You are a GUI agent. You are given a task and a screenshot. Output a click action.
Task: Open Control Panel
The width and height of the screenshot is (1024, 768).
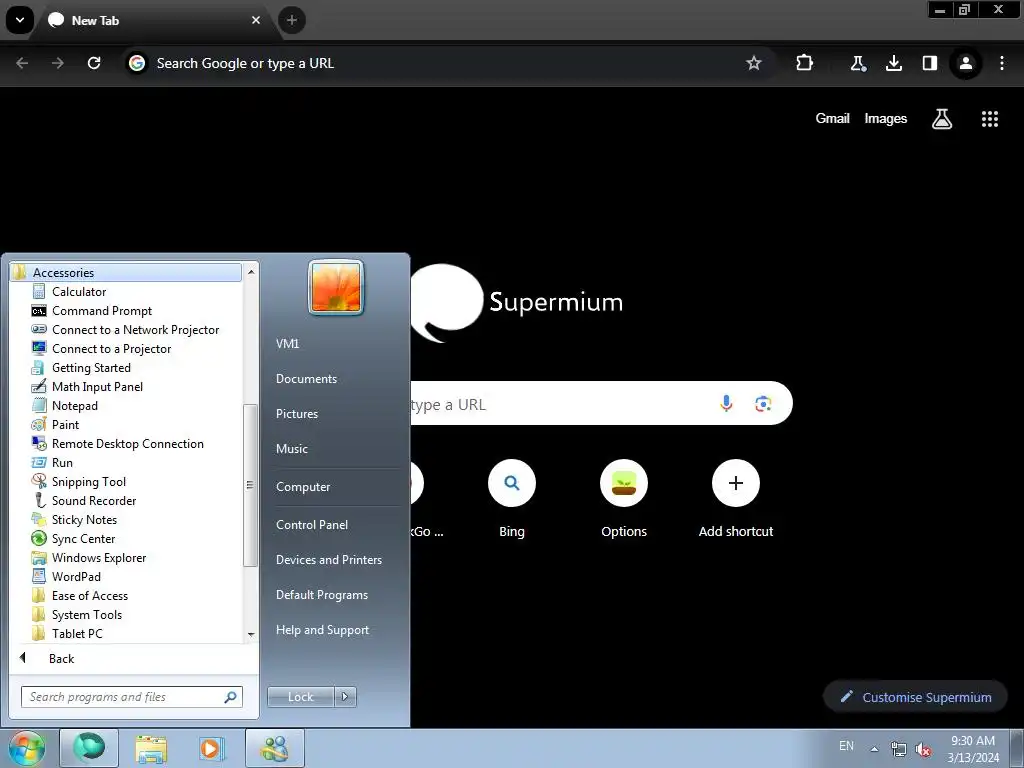312,524
